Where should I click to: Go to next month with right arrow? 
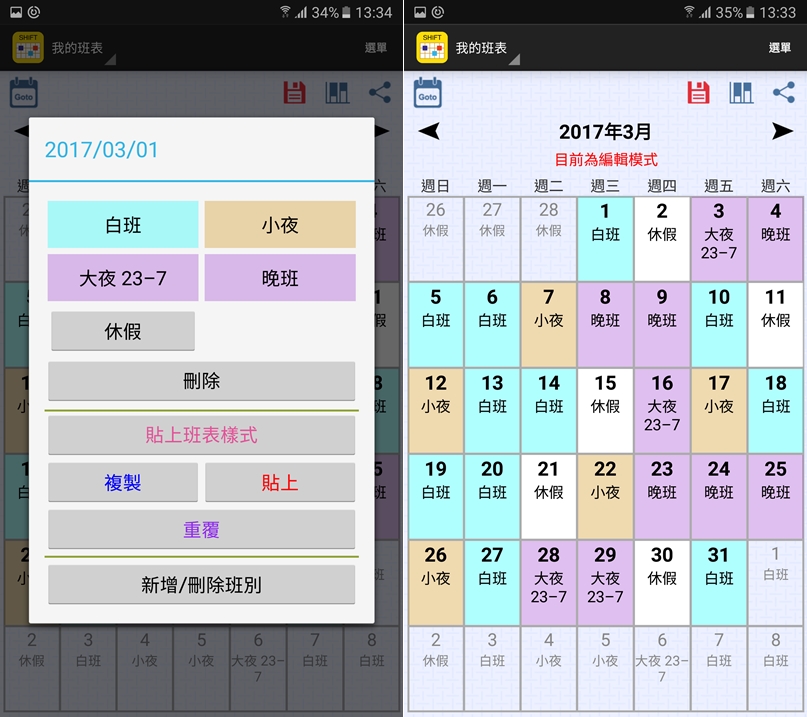pos(782,131)
